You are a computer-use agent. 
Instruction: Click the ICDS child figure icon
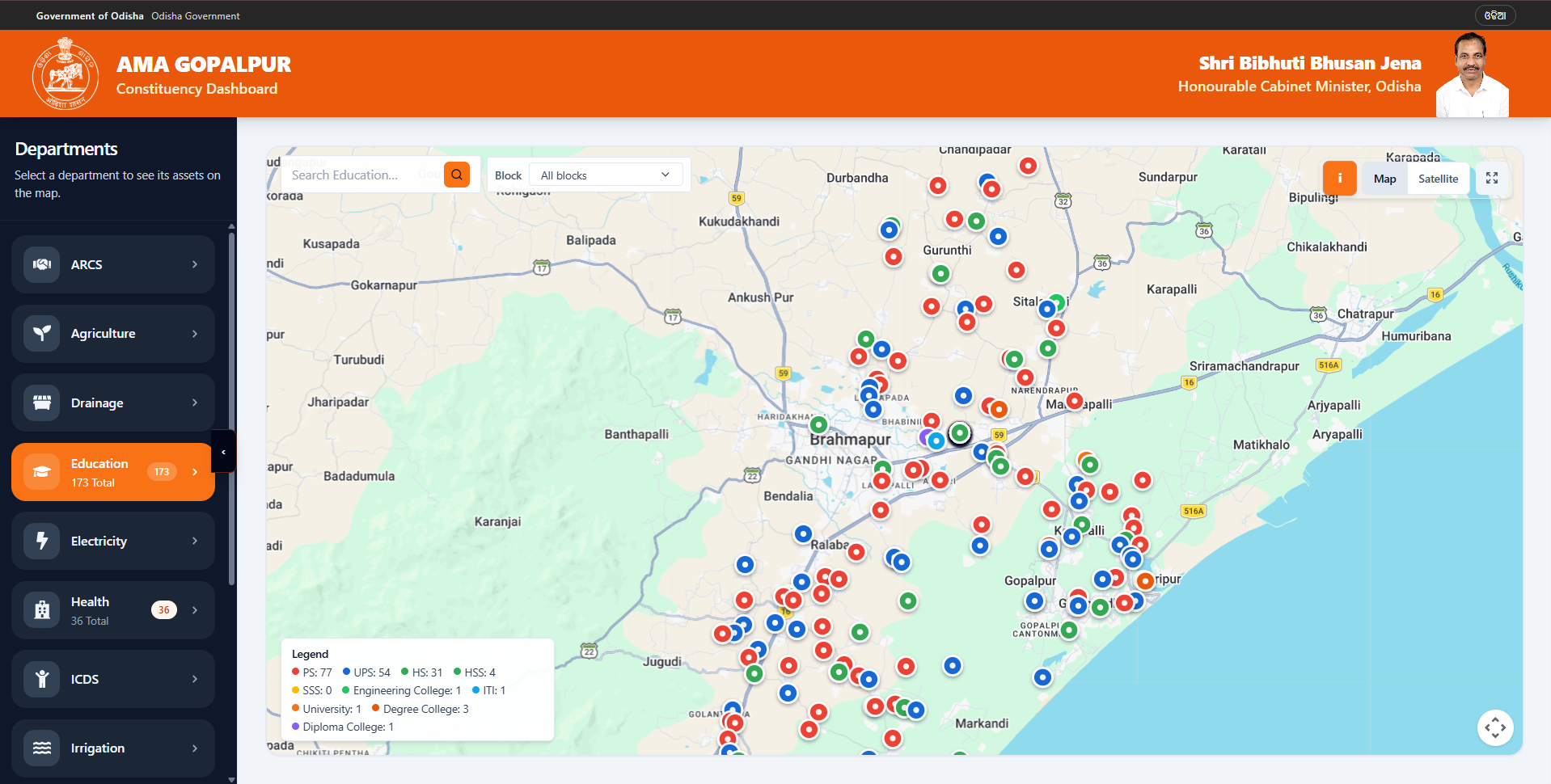[42, 679]
